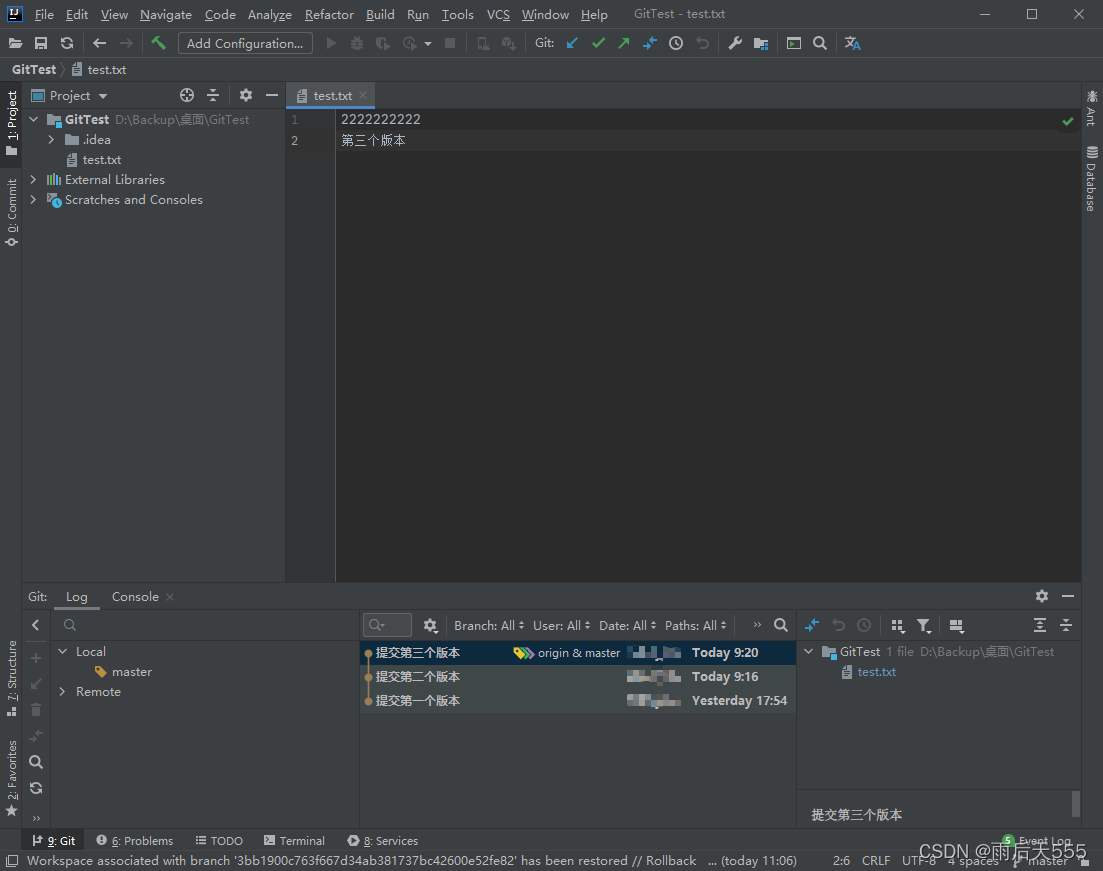
Task: Click Expand All icon in changes panel
Action: point(1040,625)
